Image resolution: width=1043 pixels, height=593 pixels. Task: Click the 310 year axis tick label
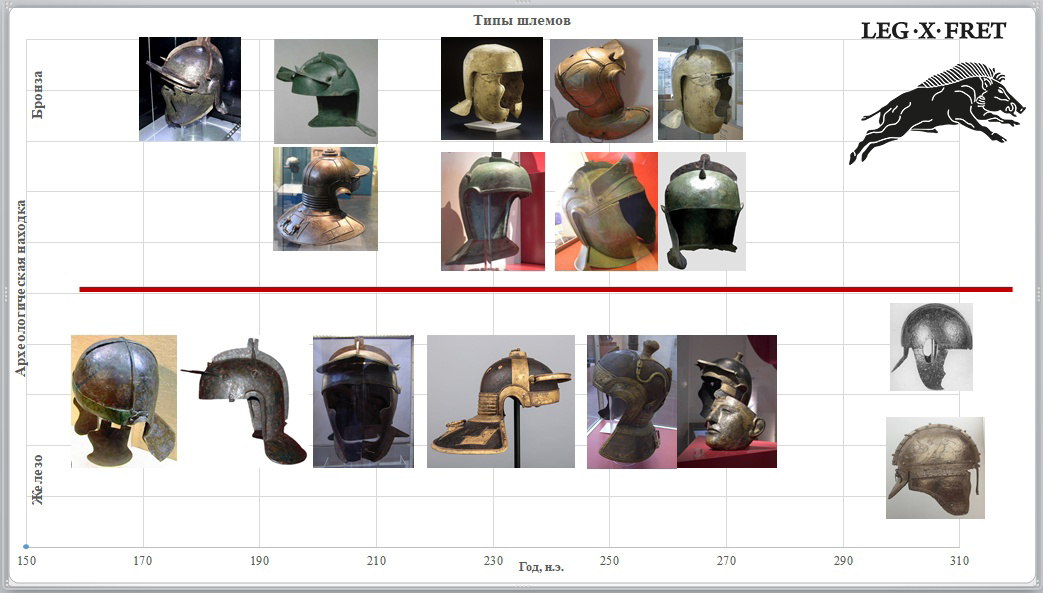point(959,561)
